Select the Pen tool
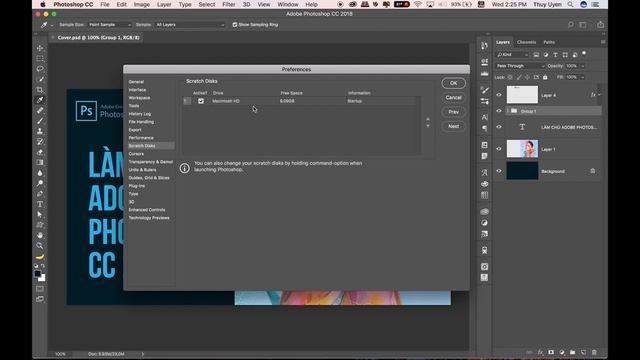640x360 pixels. pos(40,193)
